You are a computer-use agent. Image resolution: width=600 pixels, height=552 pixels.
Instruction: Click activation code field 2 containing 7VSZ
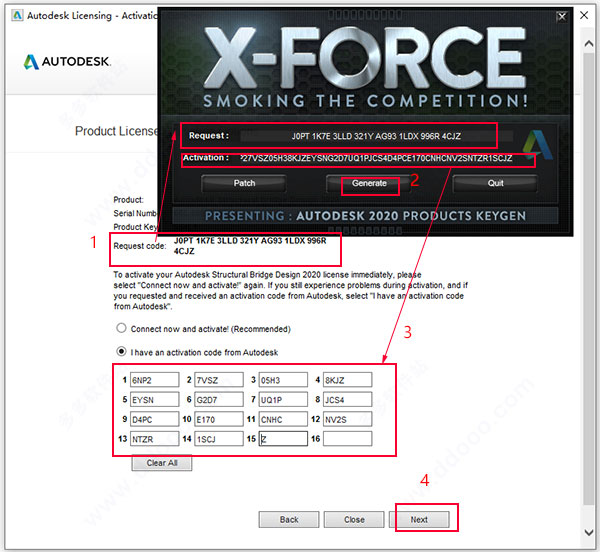click(x=218, y=380)
